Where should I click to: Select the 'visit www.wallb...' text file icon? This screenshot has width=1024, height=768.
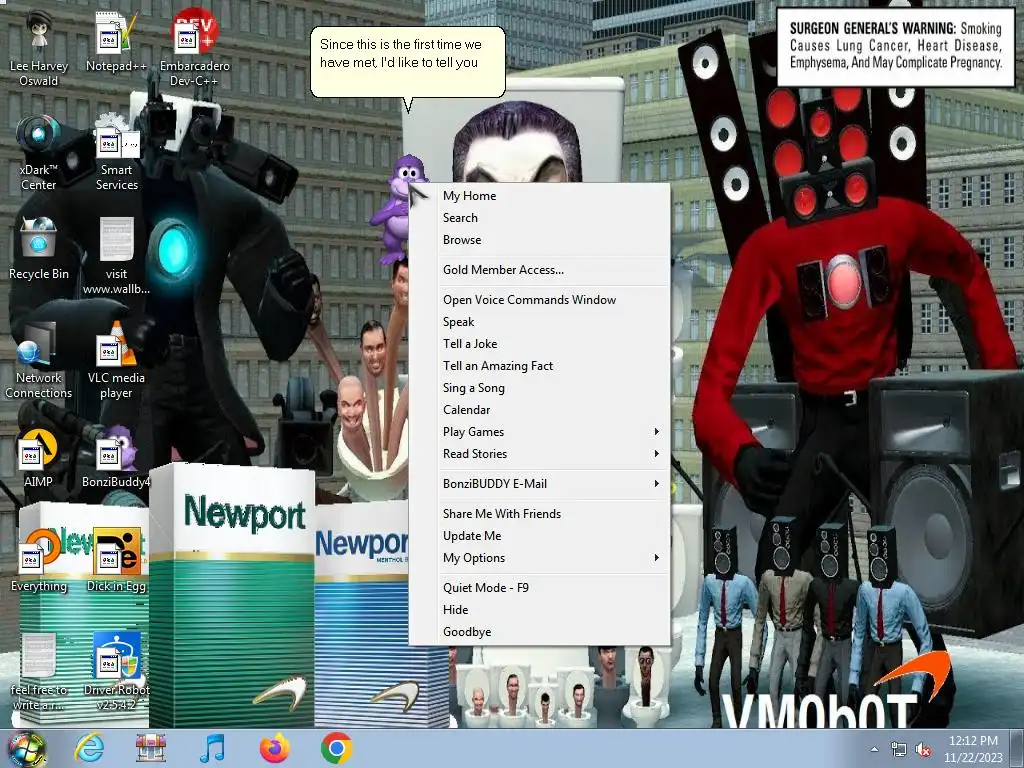click(x=116, y=257)
